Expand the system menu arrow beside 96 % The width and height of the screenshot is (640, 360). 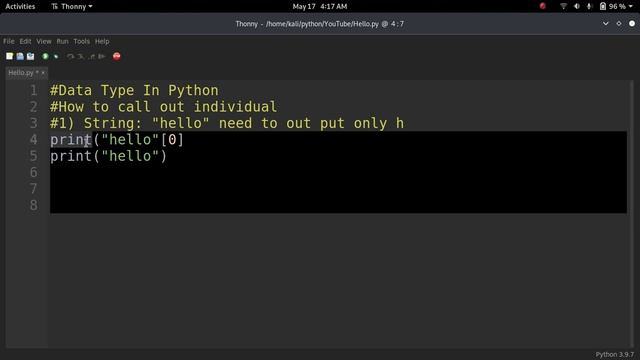(631, 7)
